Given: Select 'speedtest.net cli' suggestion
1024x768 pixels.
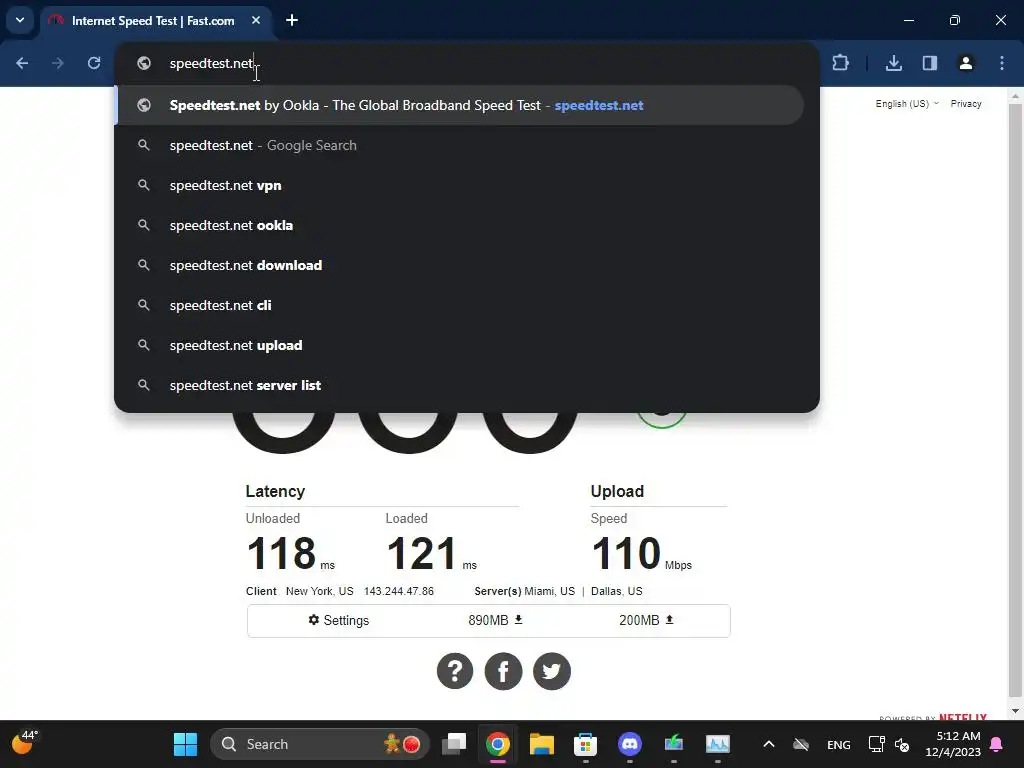Looking at the screenshot, I should 459,305.
